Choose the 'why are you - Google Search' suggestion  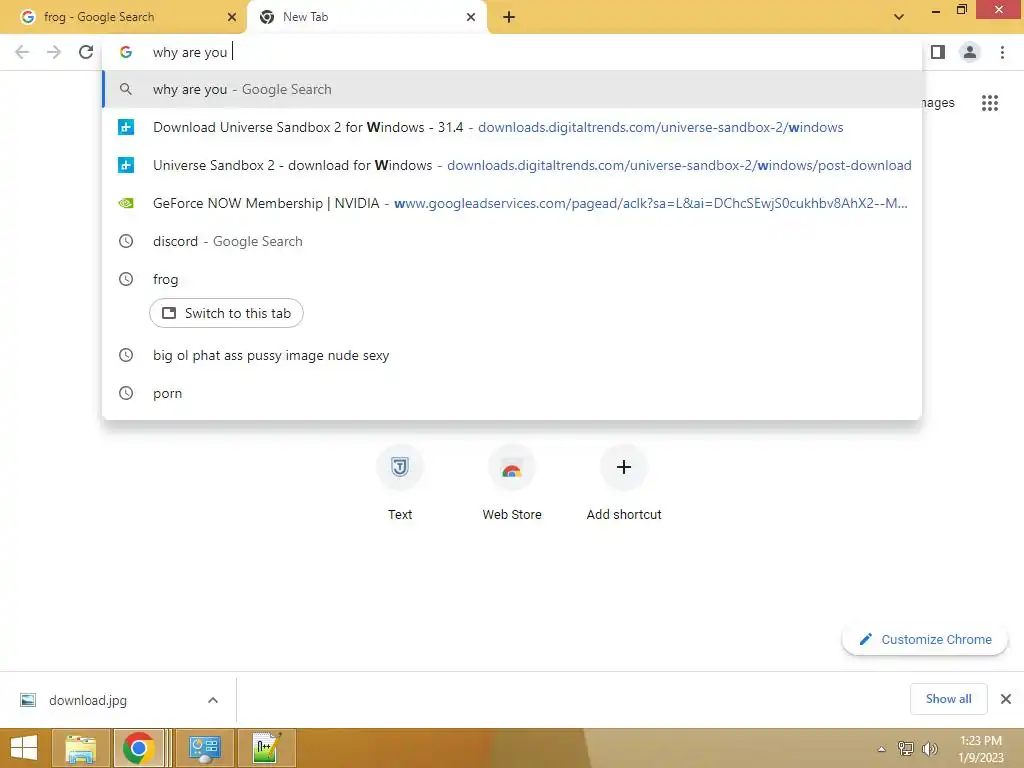[512, 89]
